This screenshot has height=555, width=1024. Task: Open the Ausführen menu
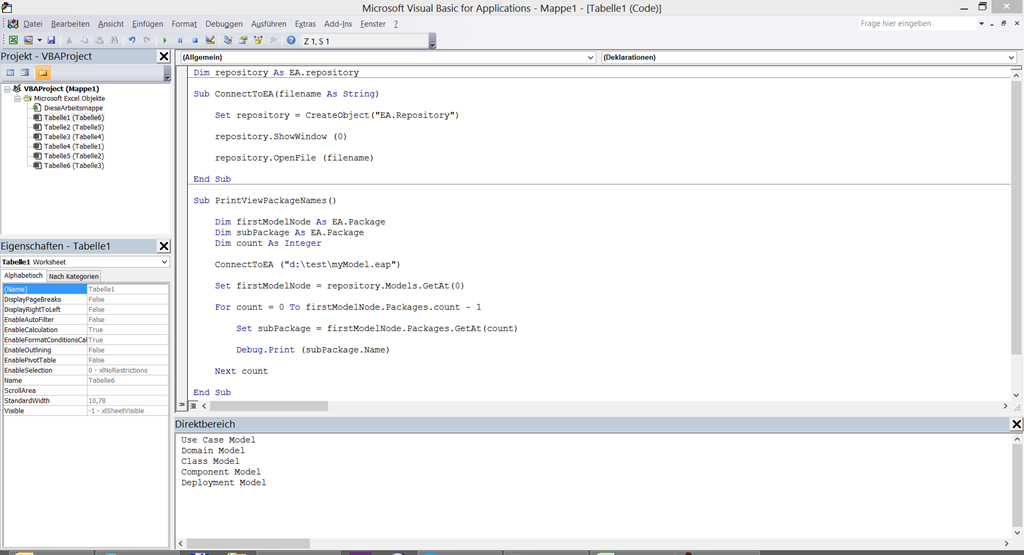pos(268,24)
